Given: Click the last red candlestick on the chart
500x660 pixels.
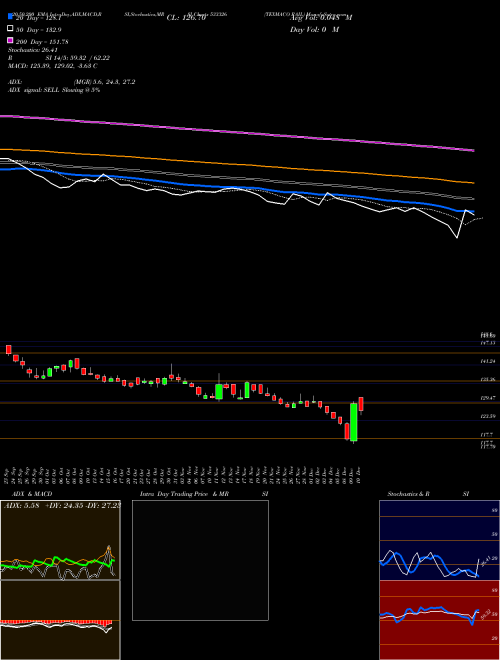Looking at the screenshot, I should [x=361, y=404].
